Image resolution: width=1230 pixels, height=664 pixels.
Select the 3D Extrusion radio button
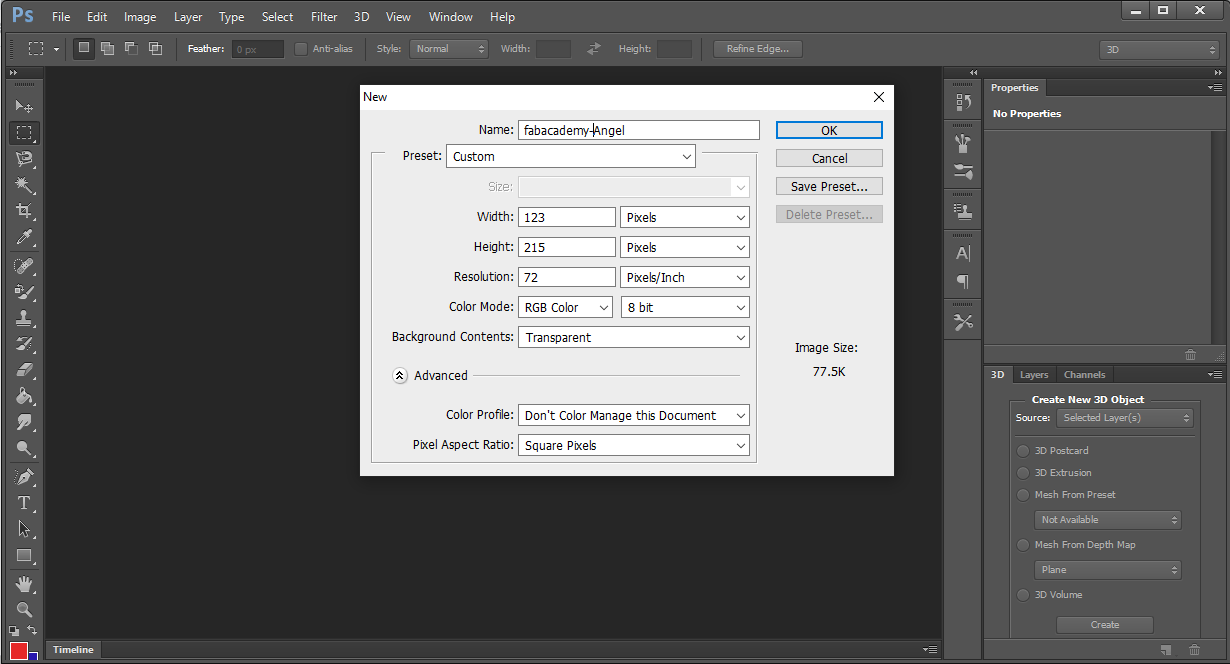pyautogui.click(x=1023, y=473)
